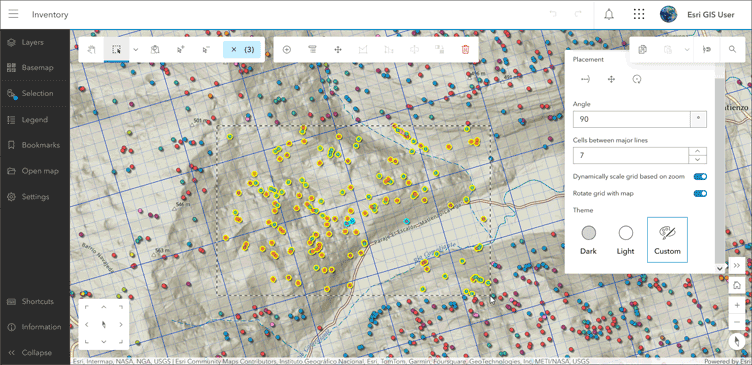The width and height of the screenshot is (752, 365).
Task: Open the hamburger menu beside Inventory
Action: pos(13,14)
